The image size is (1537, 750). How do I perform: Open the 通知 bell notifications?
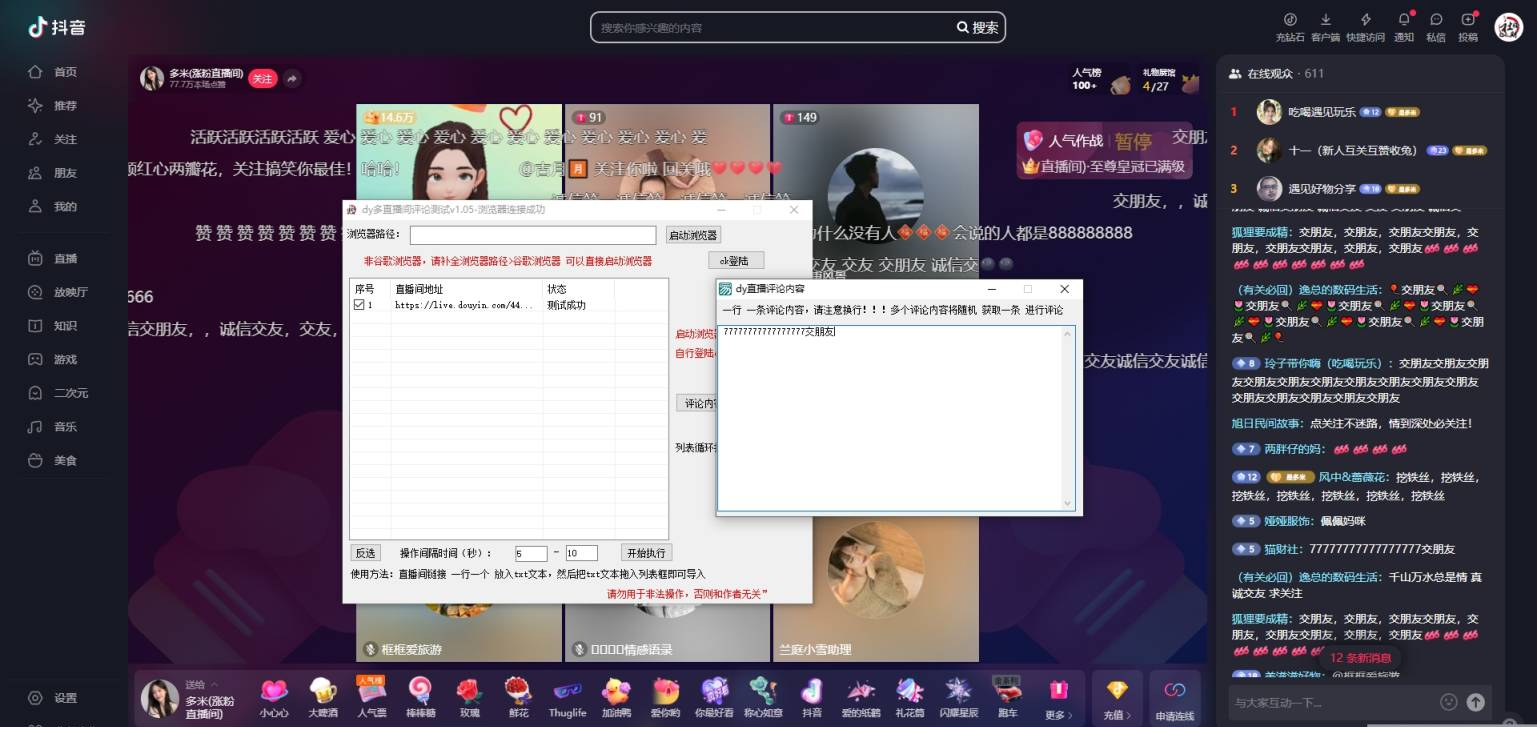click(1404, 19)
